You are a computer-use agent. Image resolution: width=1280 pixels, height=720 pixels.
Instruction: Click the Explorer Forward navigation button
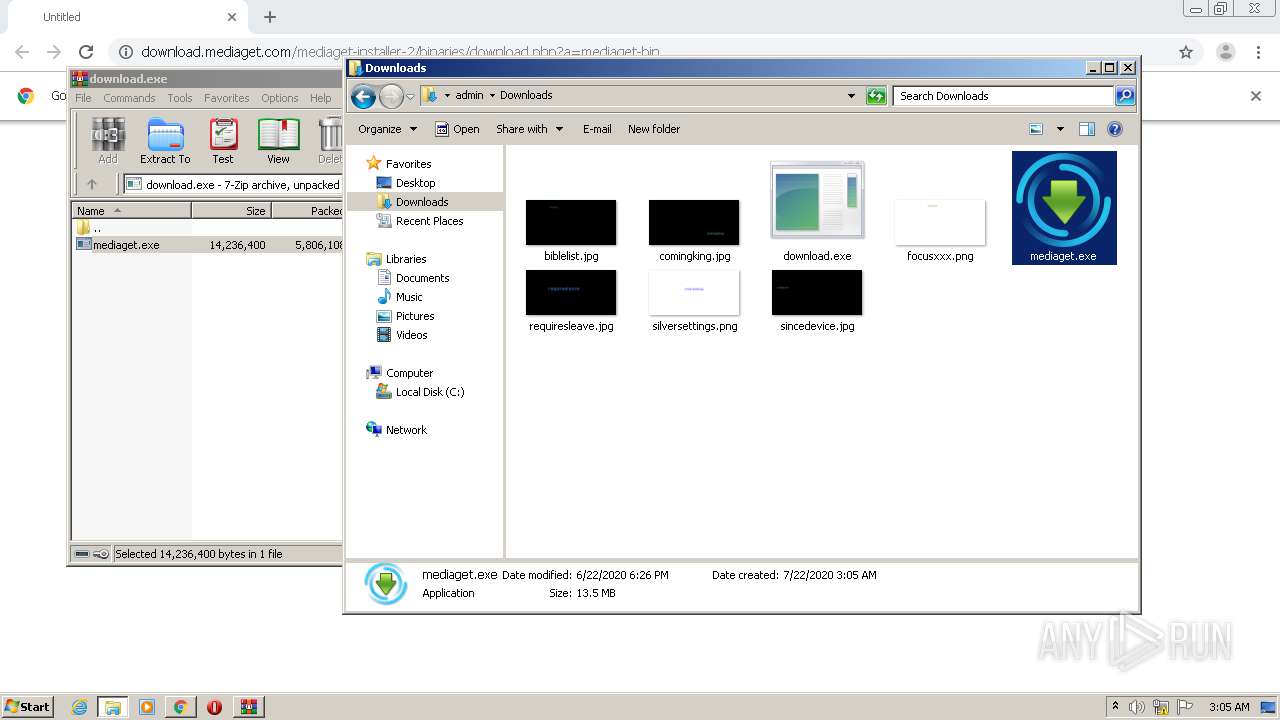391,96
